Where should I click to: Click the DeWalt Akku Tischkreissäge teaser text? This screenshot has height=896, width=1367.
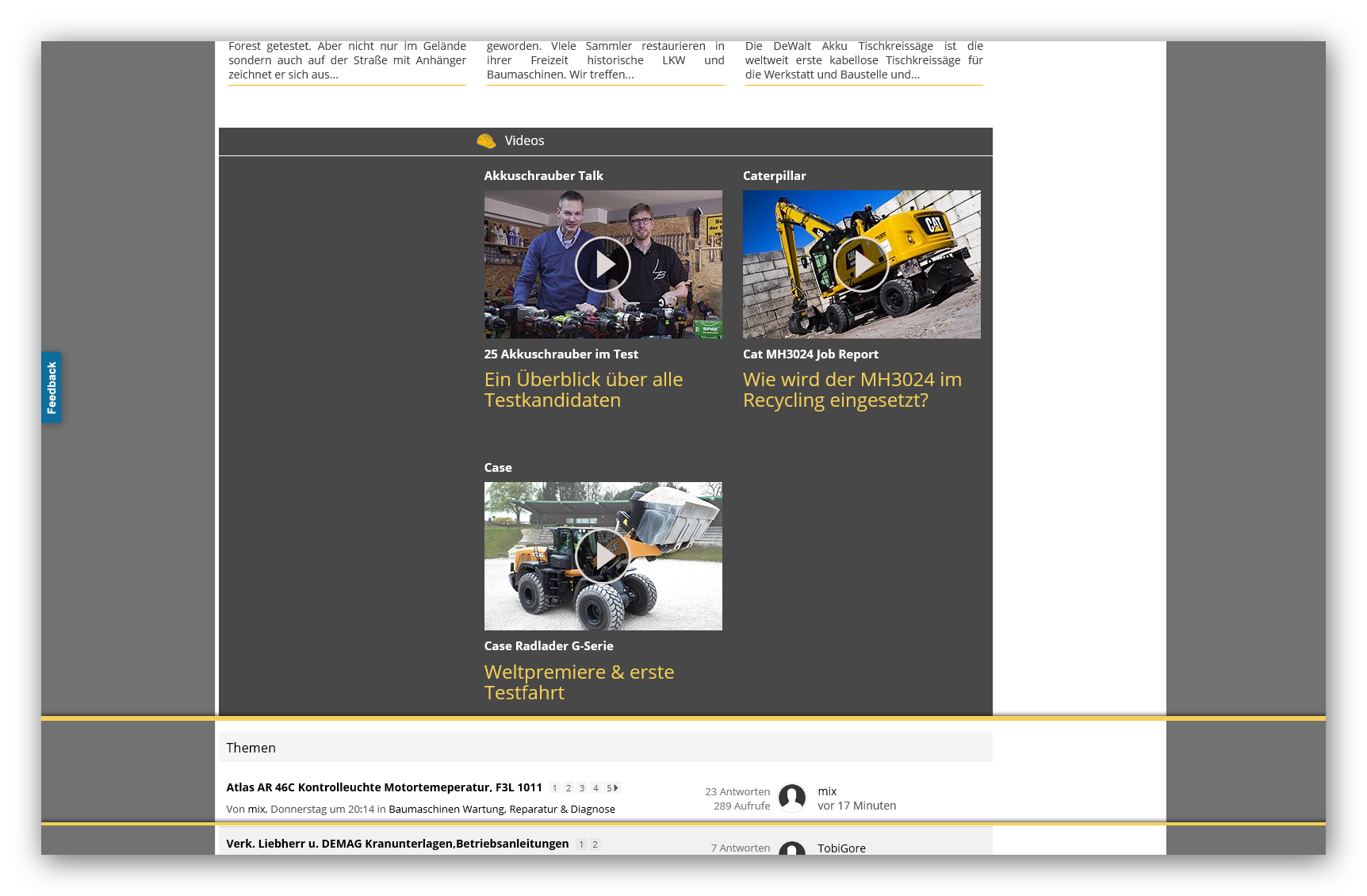click(864, 60)
